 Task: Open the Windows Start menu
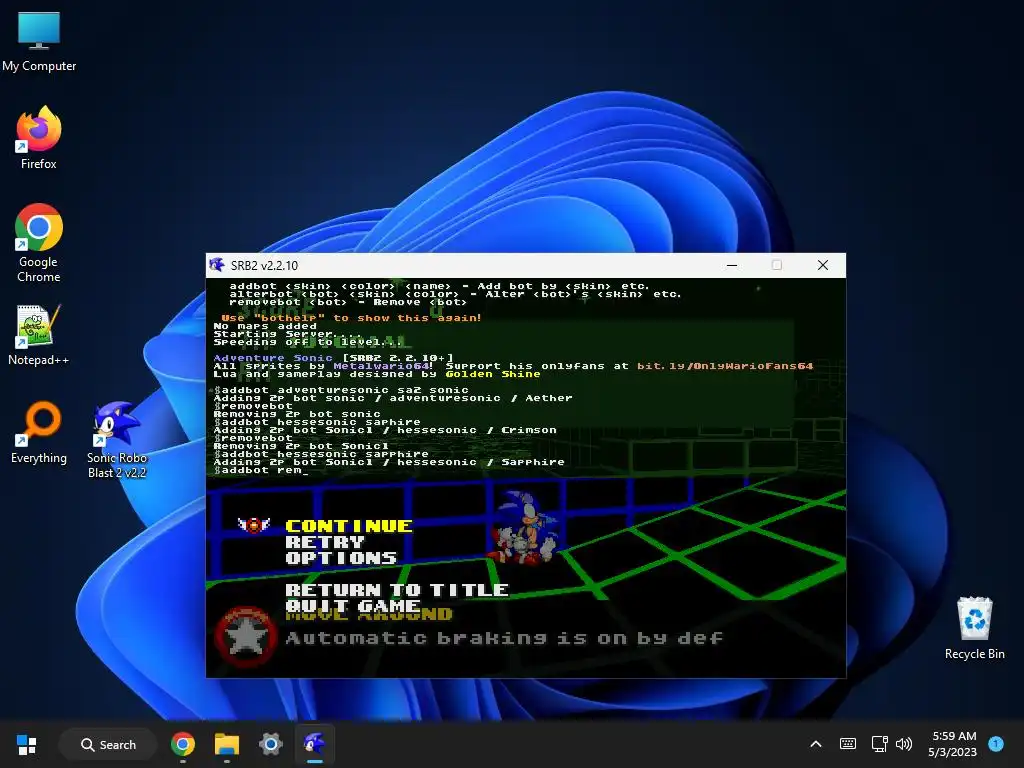pyautogui.click(x=27, y=744)
